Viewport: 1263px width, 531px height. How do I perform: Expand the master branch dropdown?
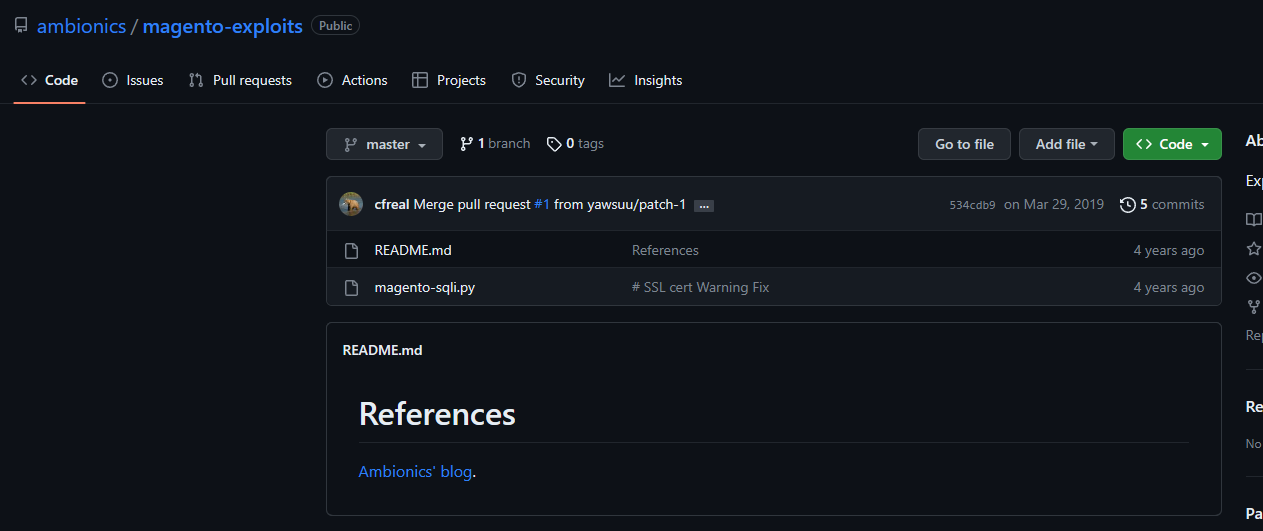[384, 144]
